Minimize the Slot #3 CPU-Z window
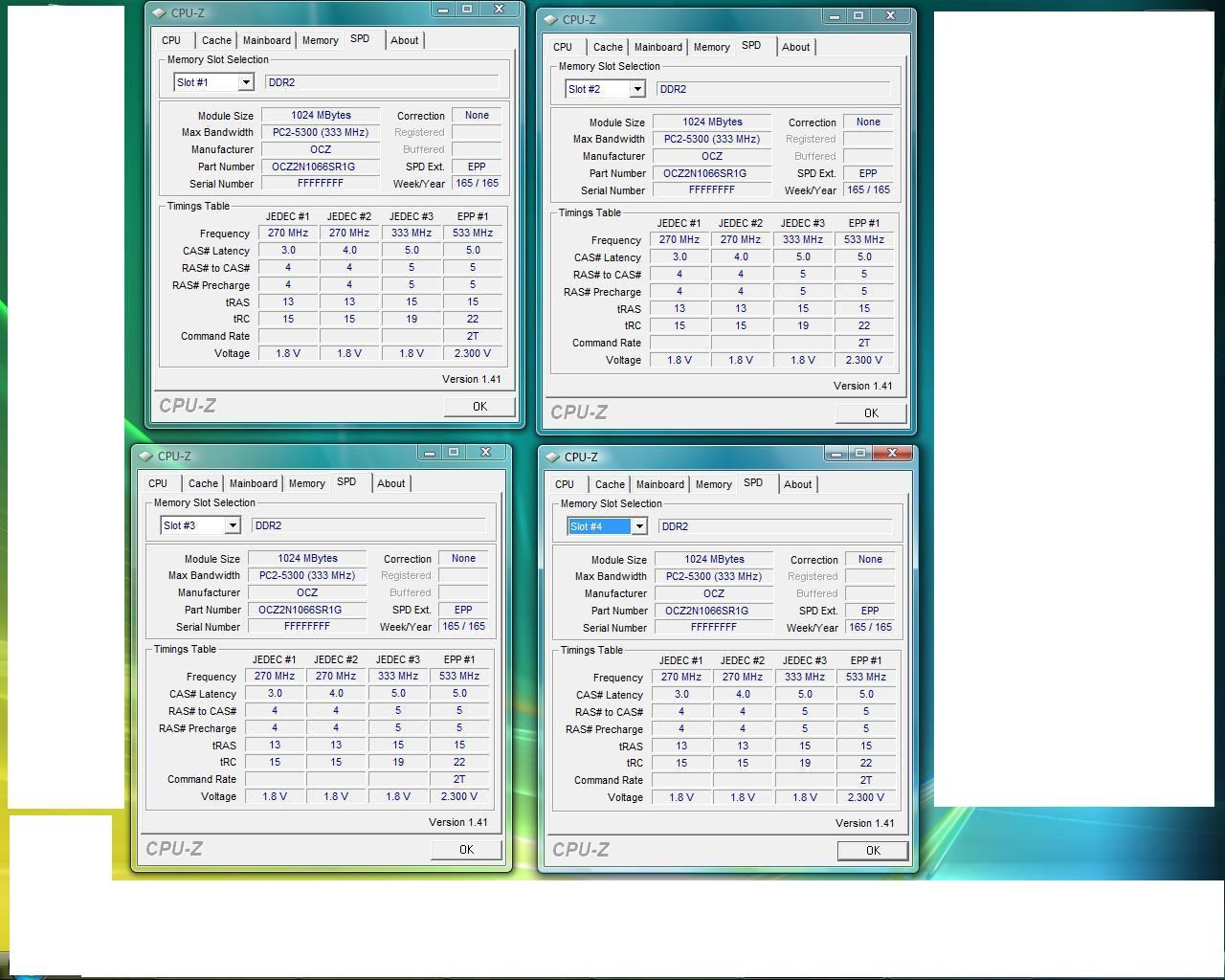1225x980 pixels. click(429, 453)
